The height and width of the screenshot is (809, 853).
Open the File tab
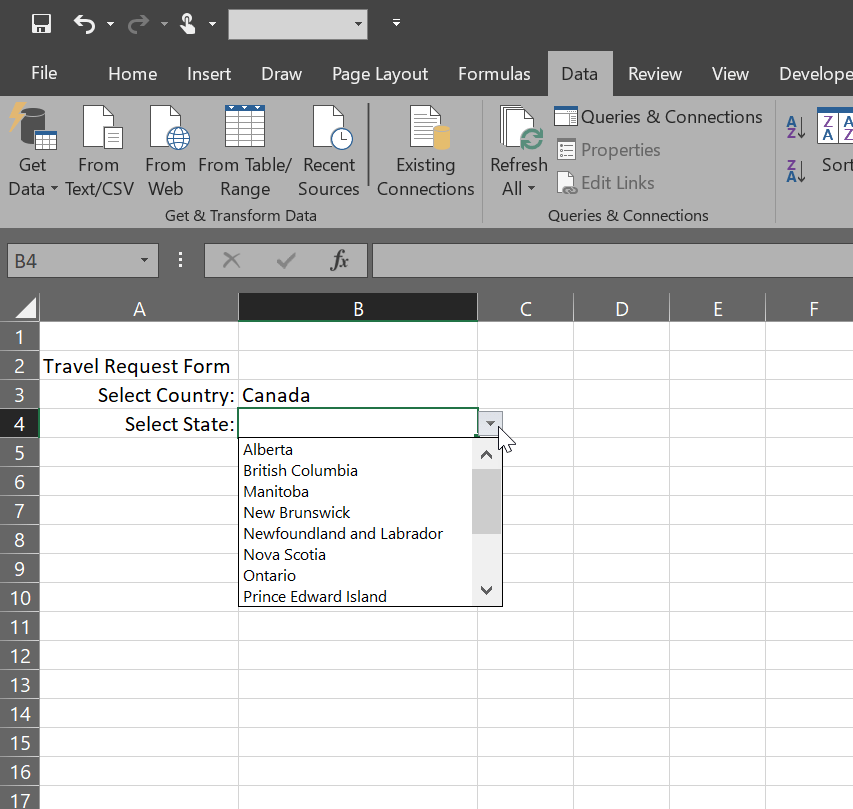tap(44, 73)
